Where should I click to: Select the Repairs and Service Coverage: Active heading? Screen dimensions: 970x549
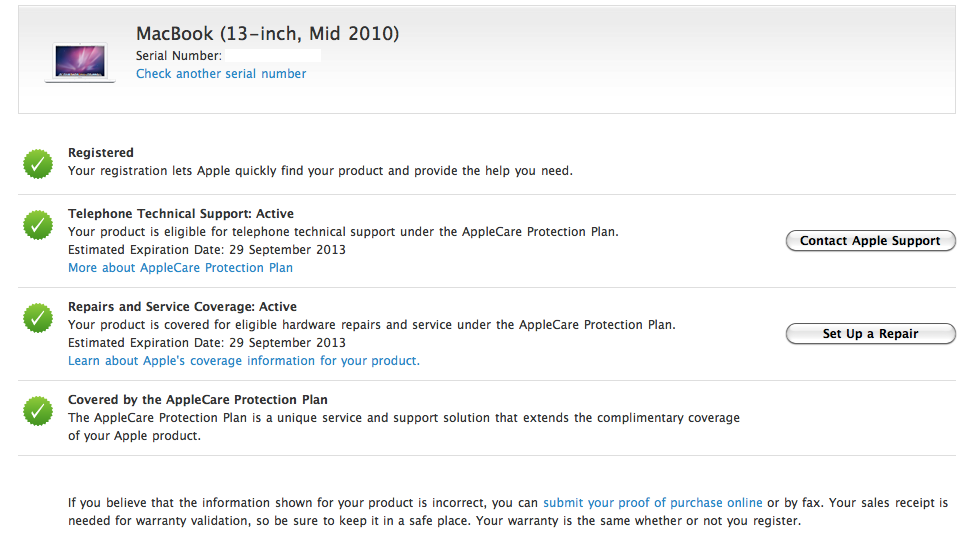[182, 307]
